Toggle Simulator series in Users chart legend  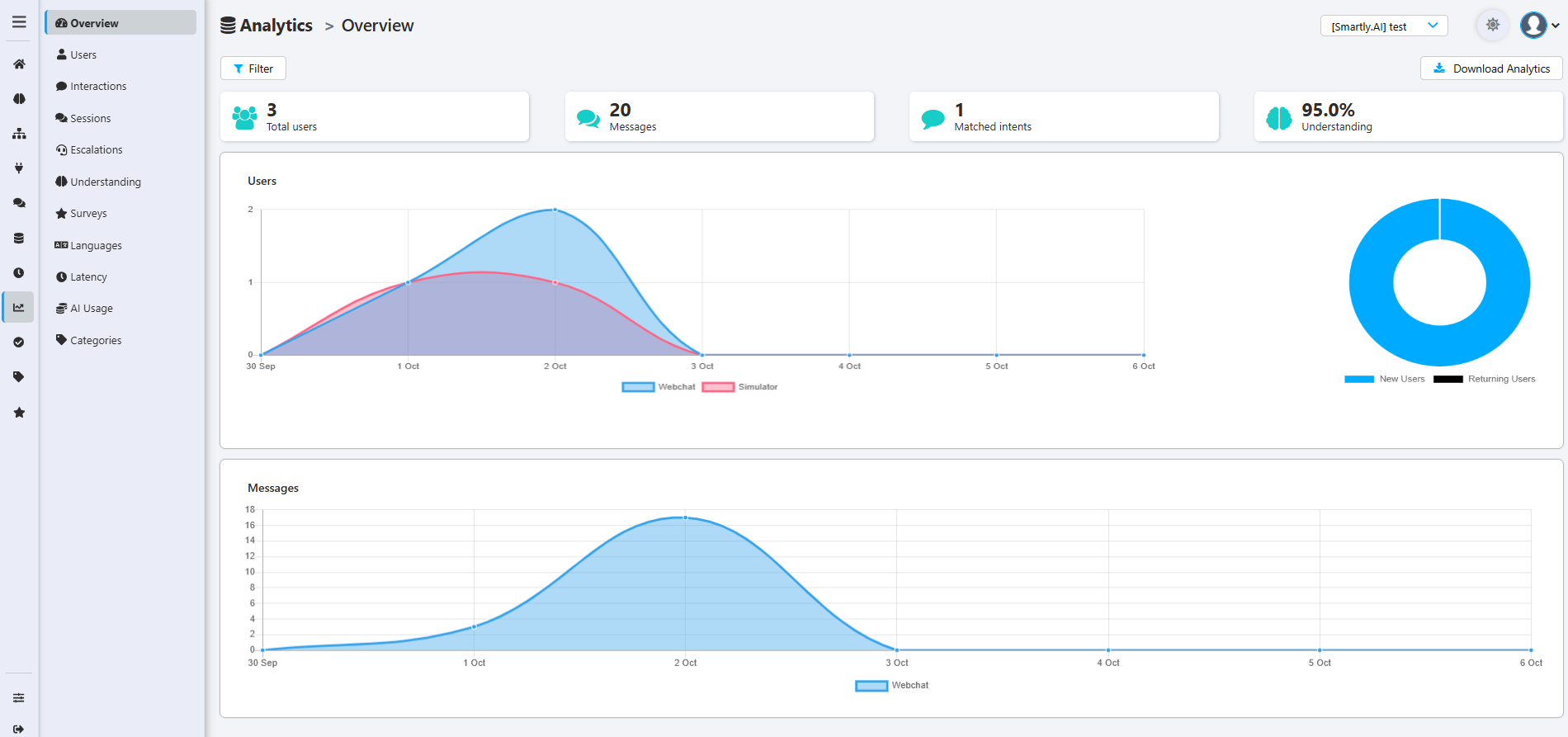(739, 387)
